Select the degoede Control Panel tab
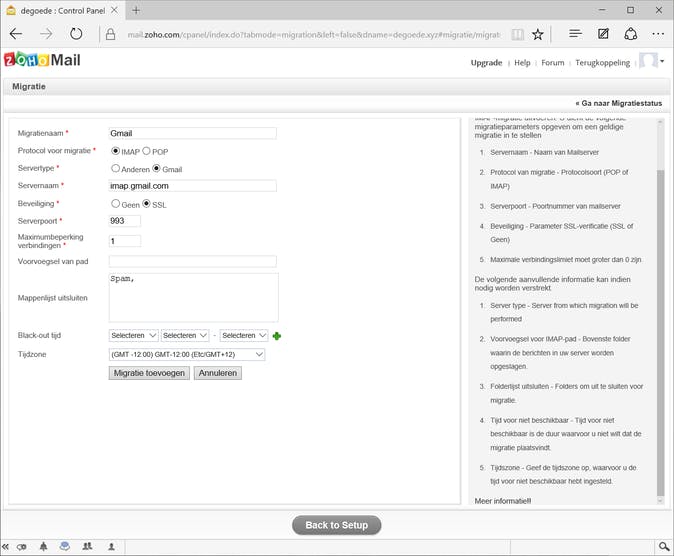Screen dimensions: 674x556 pyautogui.click(x=63, y=10)
